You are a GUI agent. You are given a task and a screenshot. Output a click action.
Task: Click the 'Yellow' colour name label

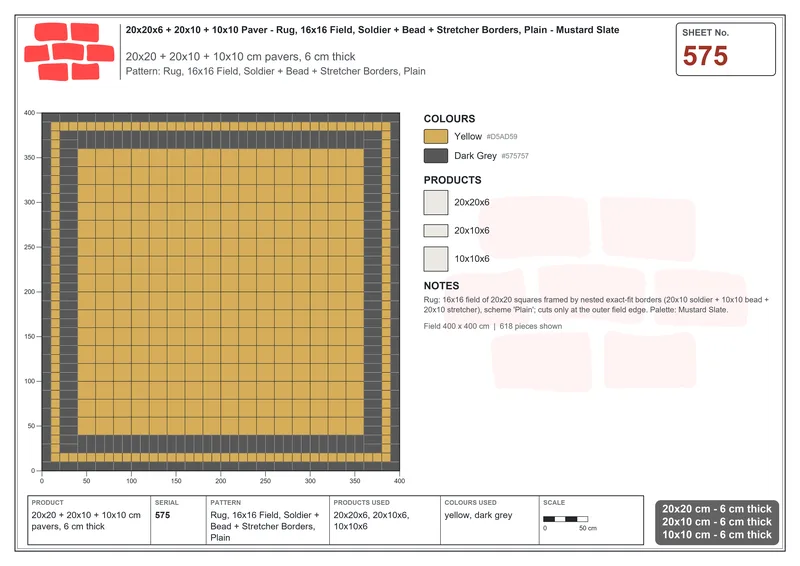[x=468, y=136]
